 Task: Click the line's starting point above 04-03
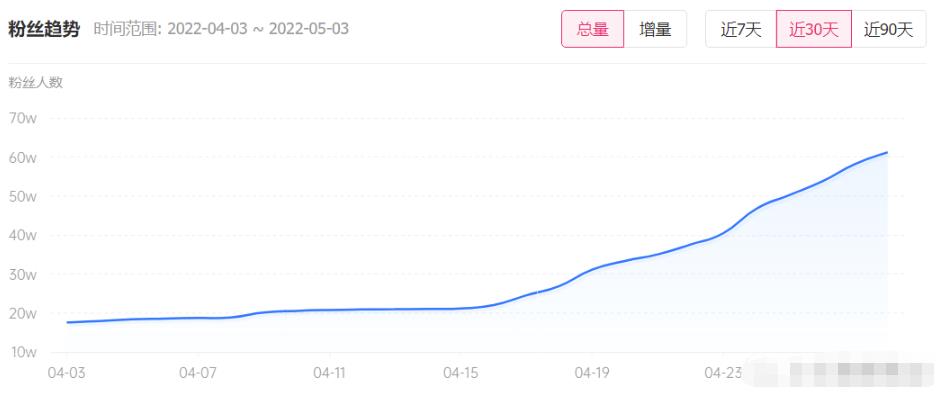tap(67, 322)
